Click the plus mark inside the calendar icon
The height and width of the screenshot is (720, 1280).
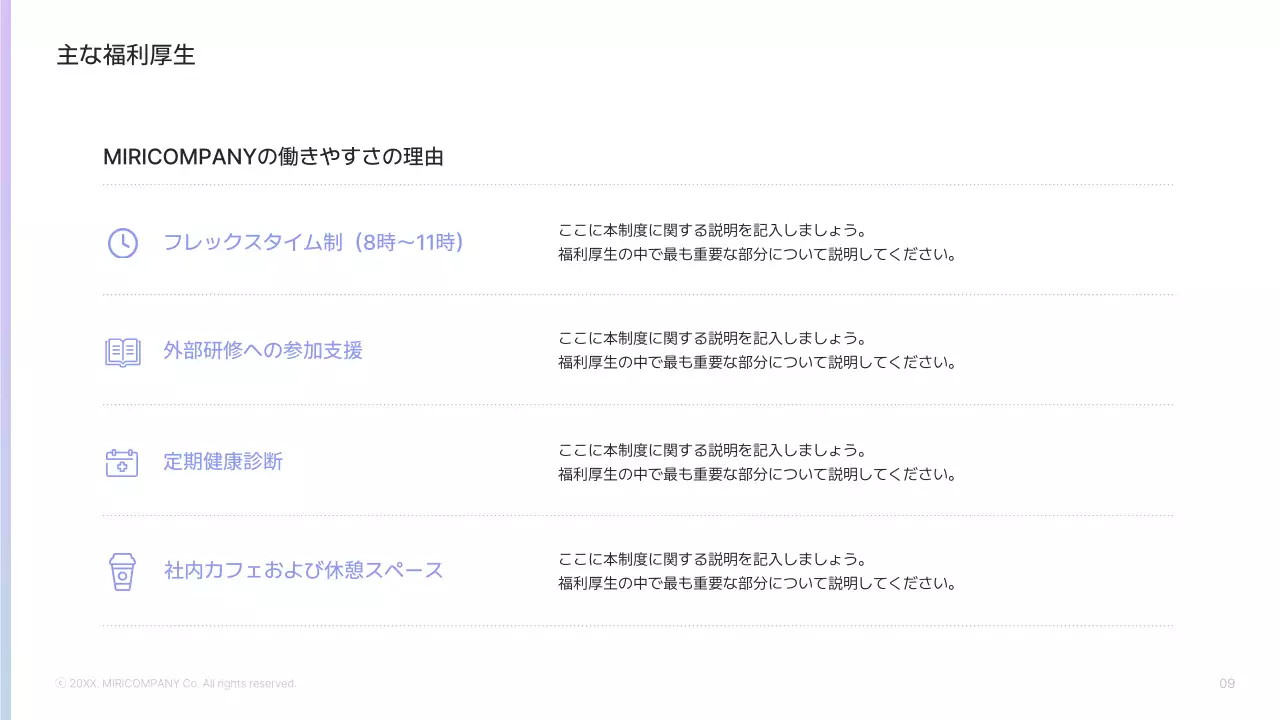tap(121, 465)
